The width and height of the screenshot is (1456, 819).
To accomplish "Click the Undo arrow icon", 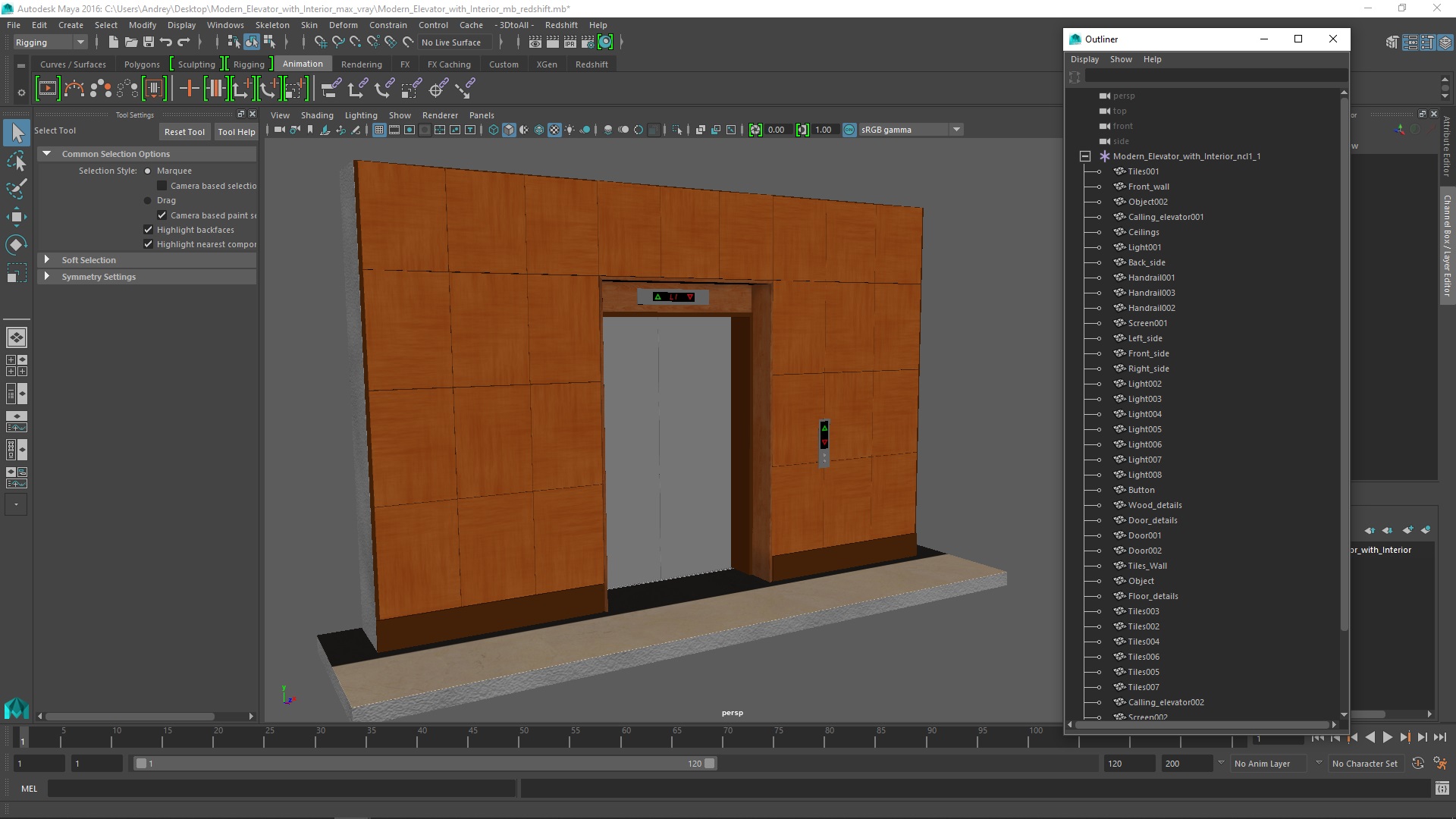I will (x=166, y=42).
